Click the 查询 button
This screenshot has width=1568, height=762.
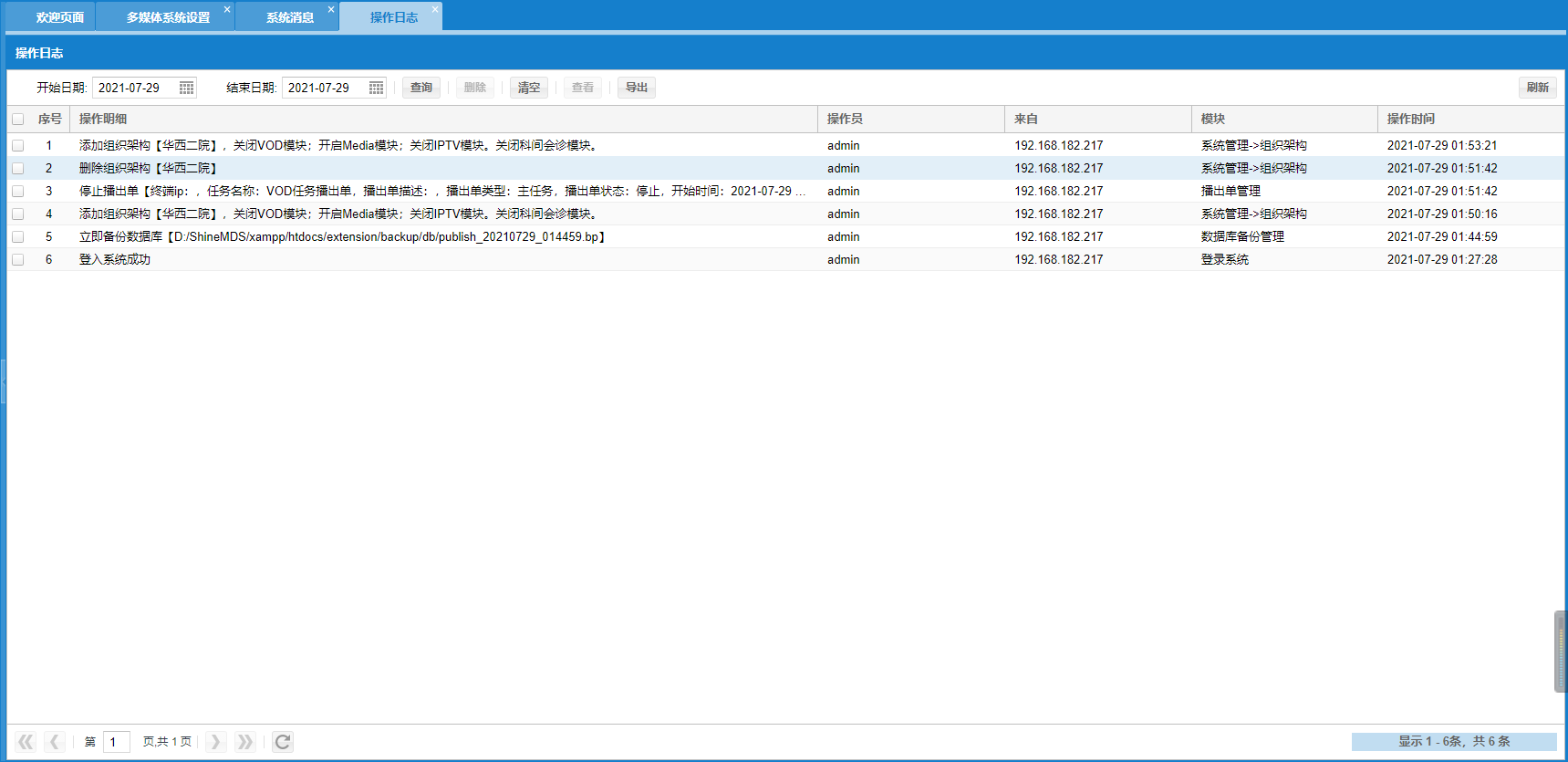click(421, 88)
